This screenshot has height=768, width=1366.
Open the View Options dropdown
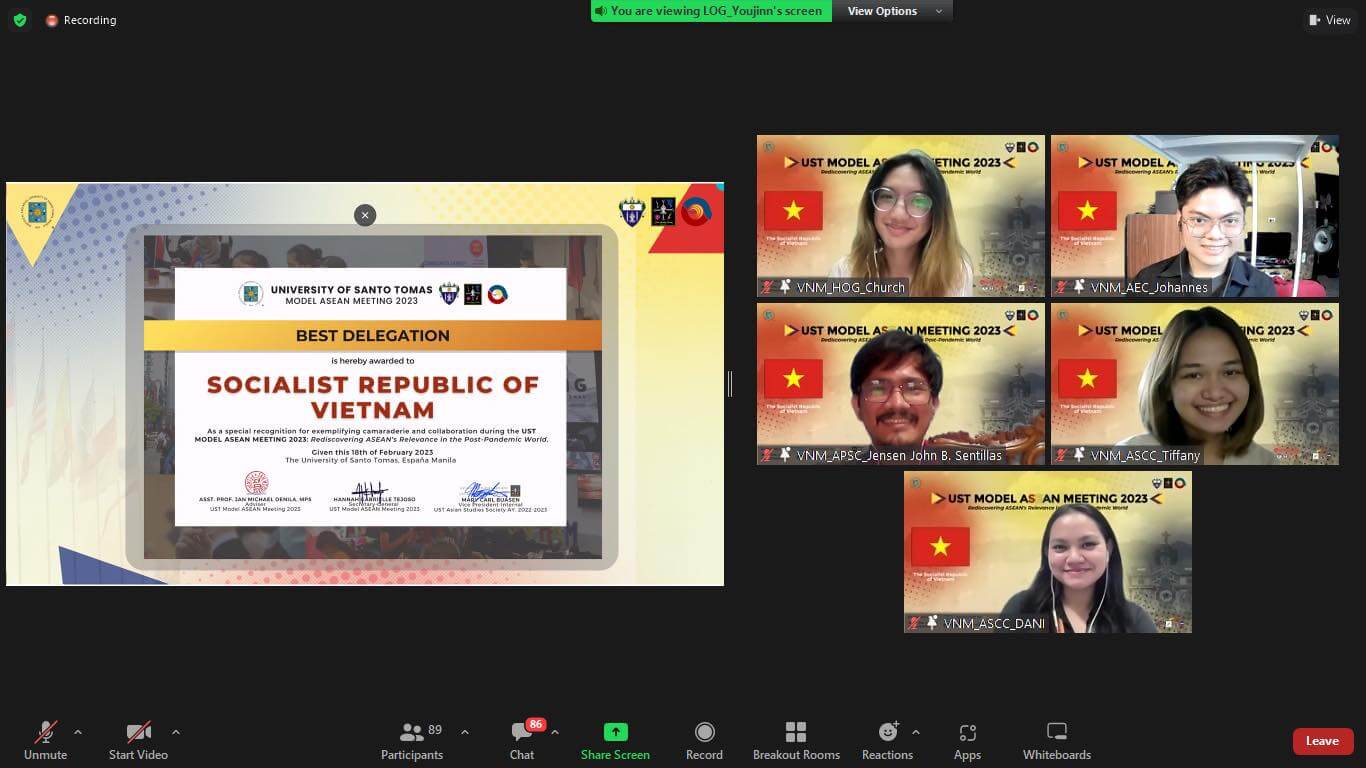coord(895,11)
